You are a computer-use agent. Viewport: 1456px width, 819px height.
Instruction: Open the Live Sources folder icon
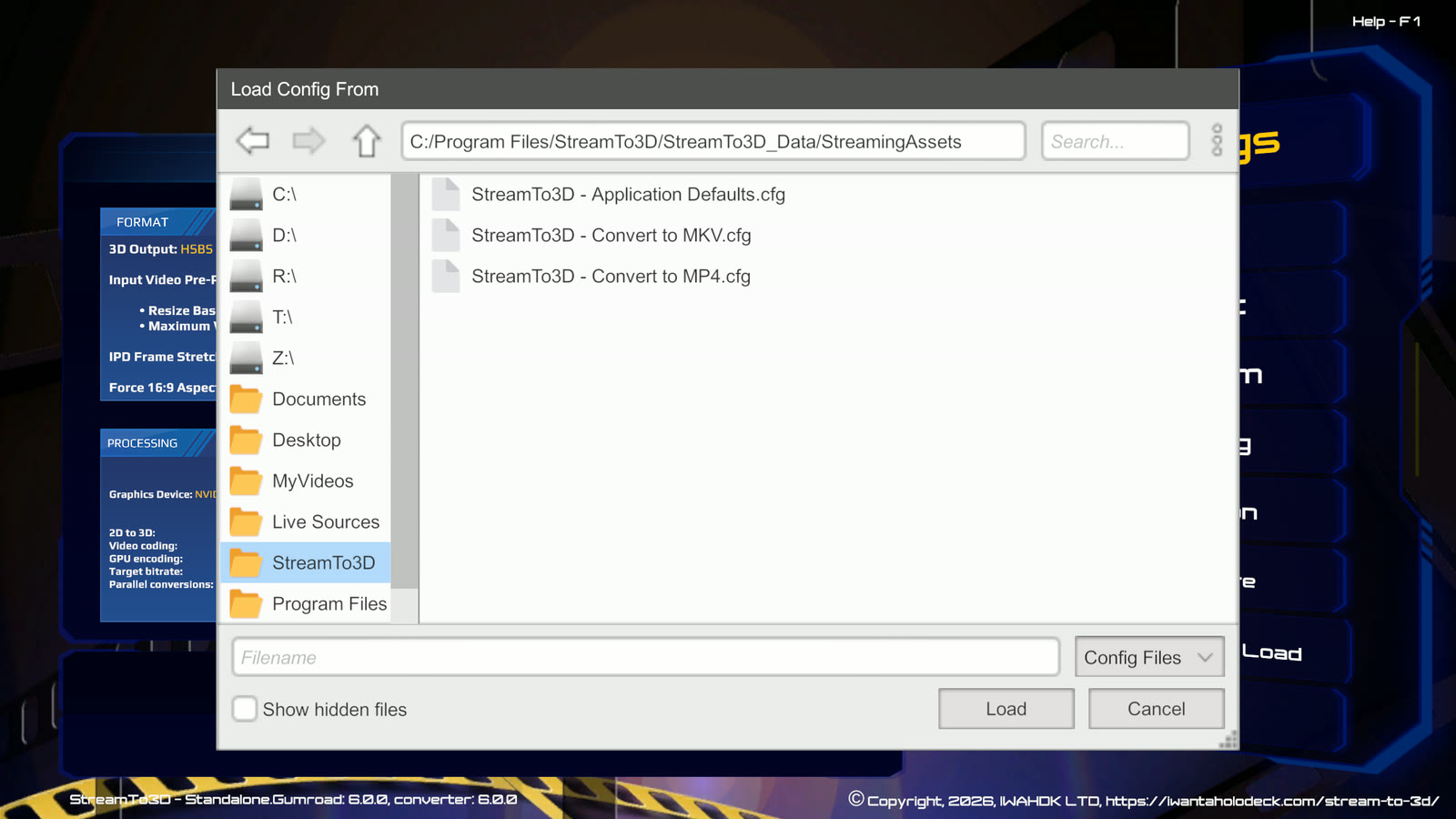tap(246, 521)
